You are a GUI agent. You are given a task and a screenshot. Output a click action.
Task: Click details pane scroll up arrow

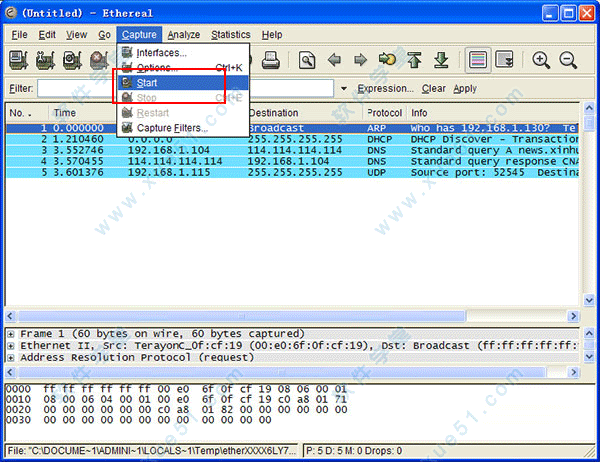[x=589, y=333]
